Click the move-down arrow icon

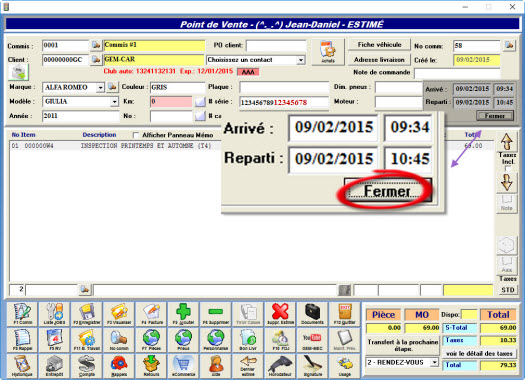point(507,182)
